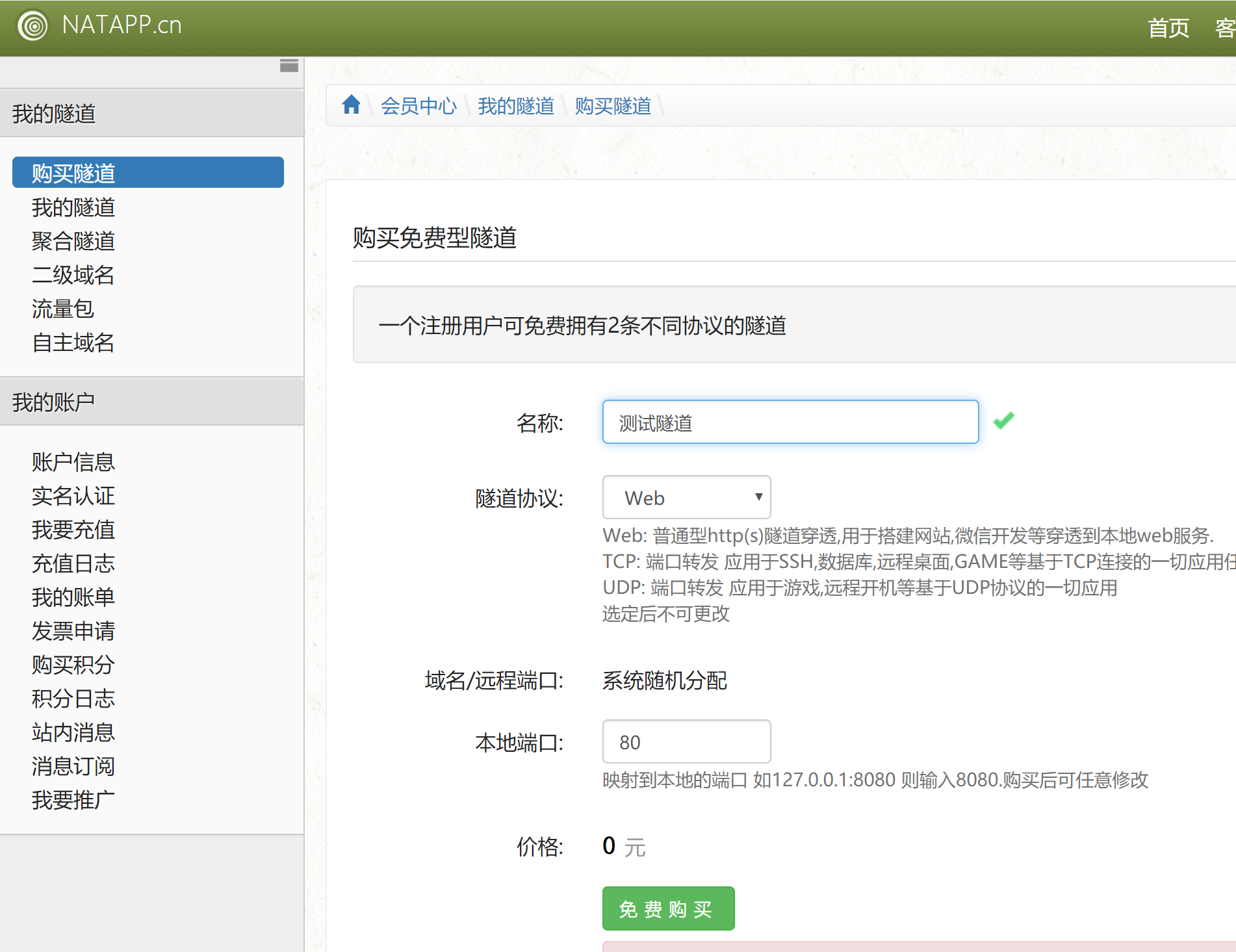Open 自主域名 sidebar item
The height and width of the screenshot is (952, 1236).
coord(73,342)
